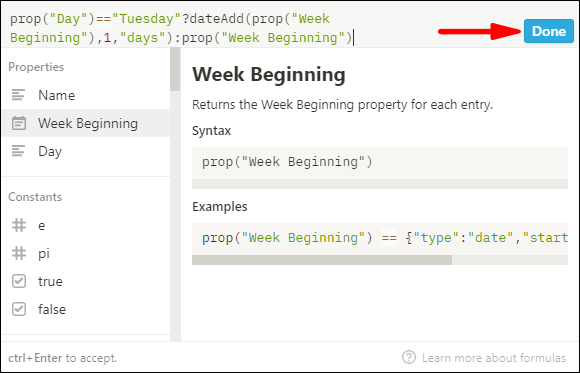The width and height of the screenshot is (580, 373).
Task: Click the text icon beside Day property
Action: point(18,151)
